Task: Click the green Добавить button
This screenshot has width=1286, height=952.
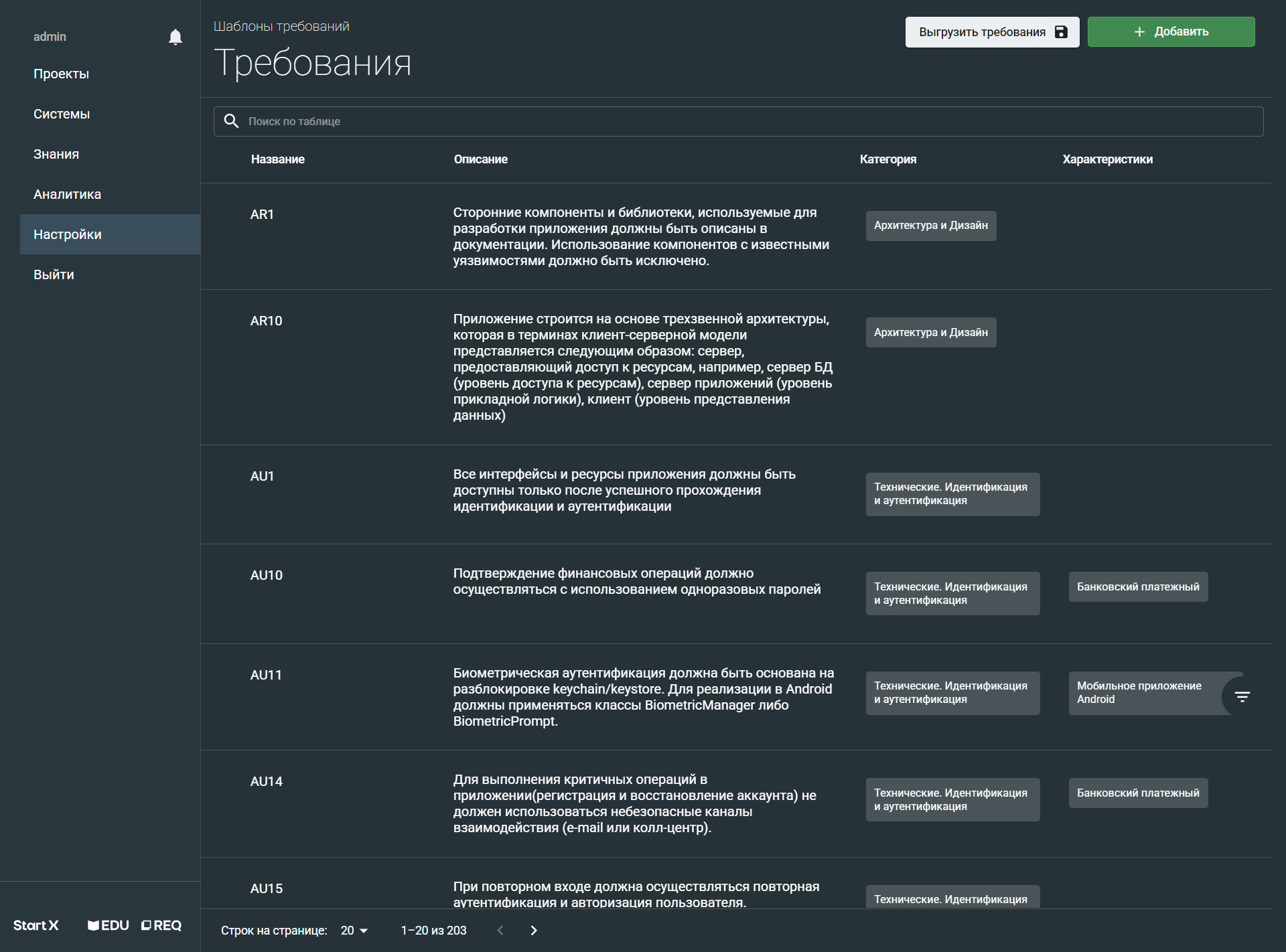Action: (x=1170, y=31)
